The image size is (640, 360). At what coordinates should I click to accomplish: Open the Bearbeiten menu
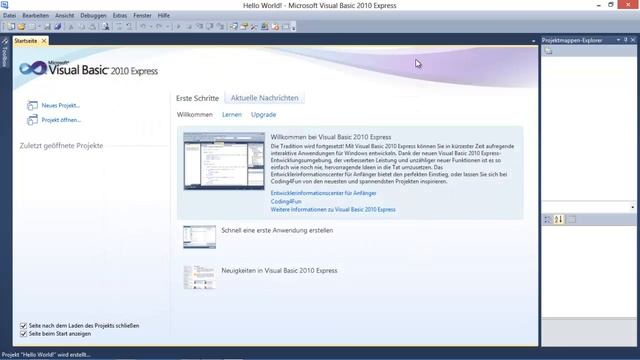[x=36, y=16]
